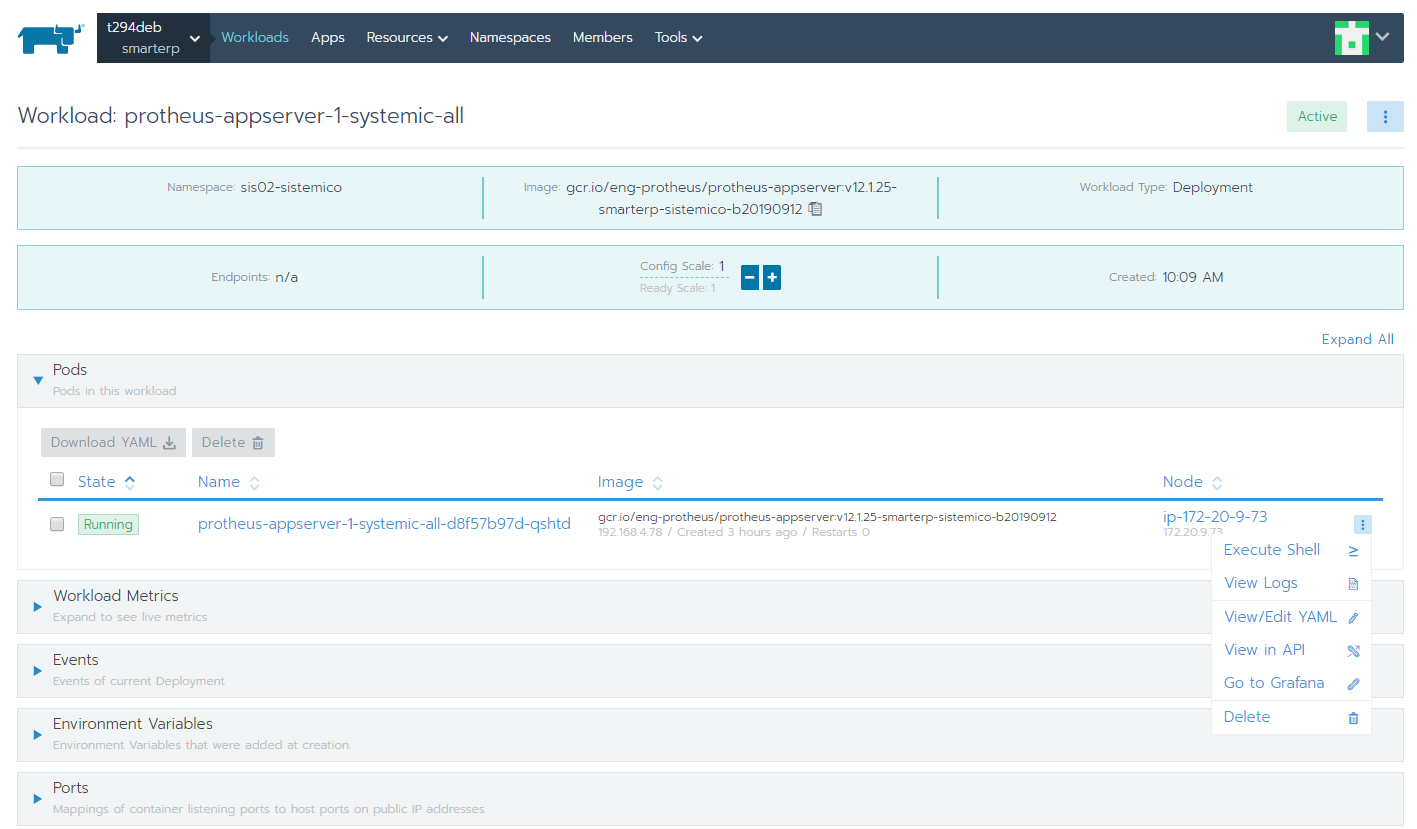1417x829 pixels.
Task: Click the View/Edit YAML pencil icon
Action: pyautogui.click(x=1353, y=618)
